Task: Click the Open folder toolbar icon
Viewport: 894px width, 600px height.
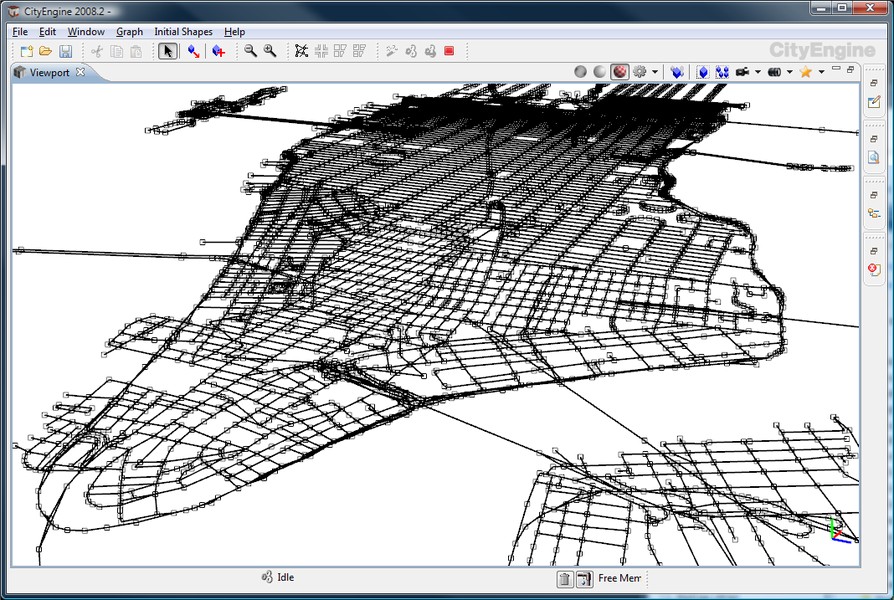Action: (46, 51)
